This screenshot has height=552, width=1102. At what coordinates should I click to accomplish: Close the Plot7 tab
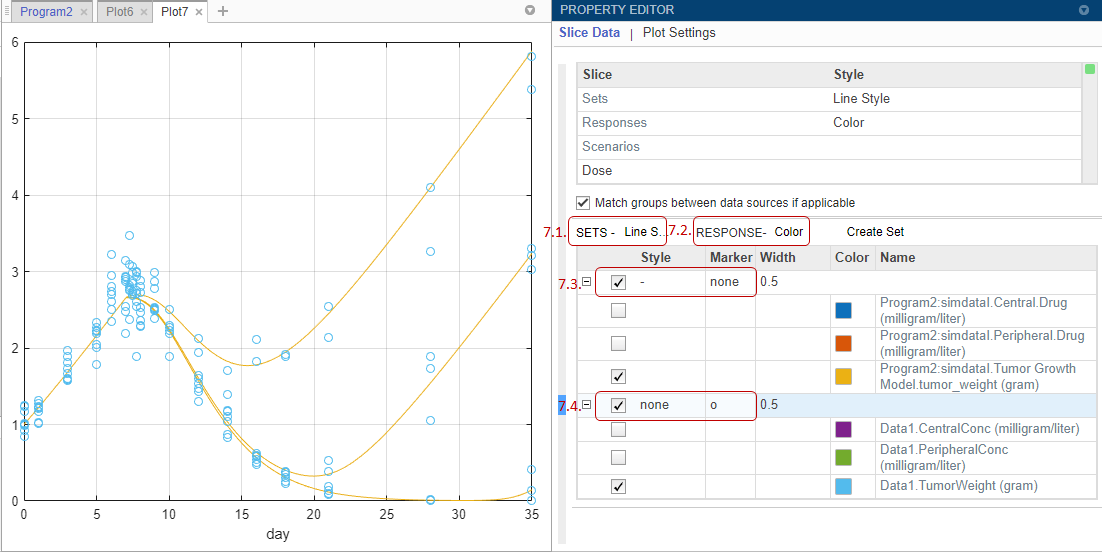click(199, 12)
